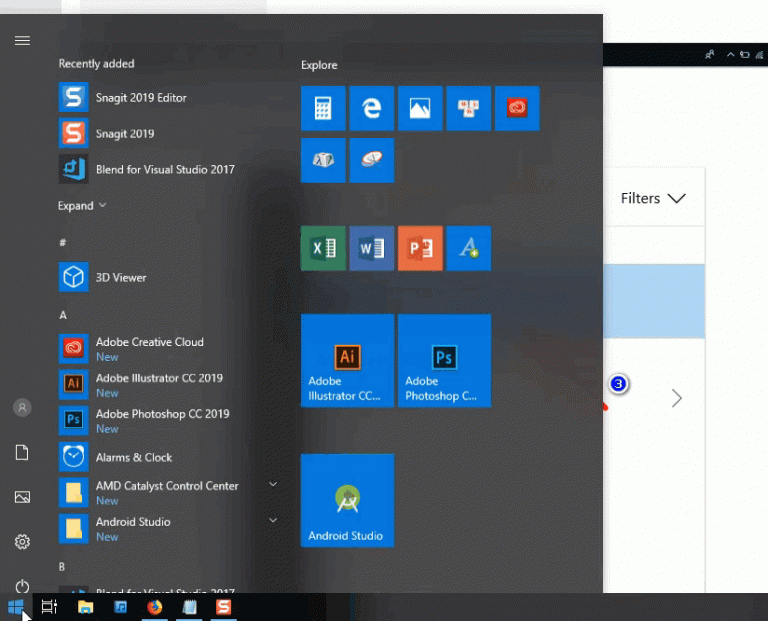Image resolution: width=768 pixels, height=621 pixels.
Task: Click the Adobe Creative Cloud small tile
Action: click(x=517, y=108)
